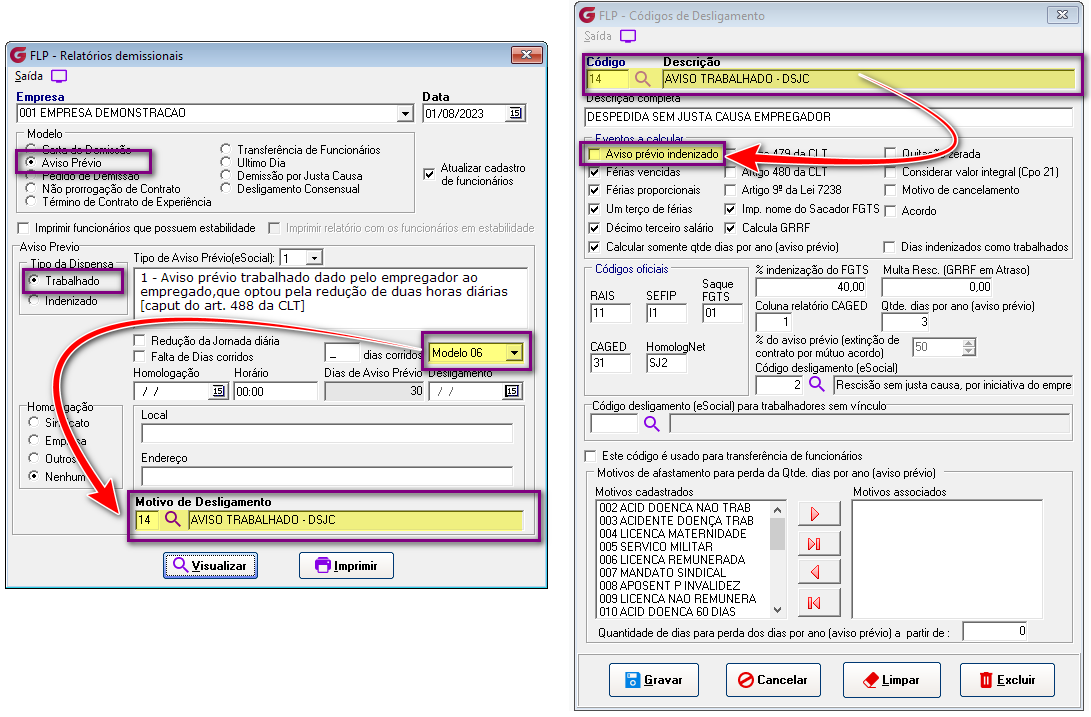
Task: Click the HomologNet field SJ2
Action: coord(667,363)
